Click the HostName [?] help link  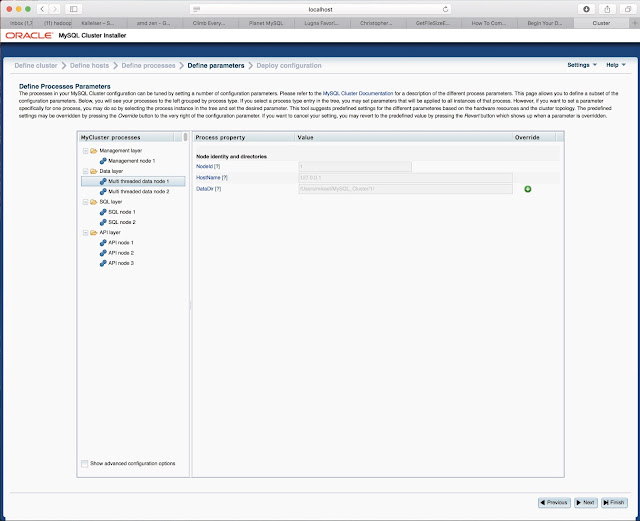211,178
